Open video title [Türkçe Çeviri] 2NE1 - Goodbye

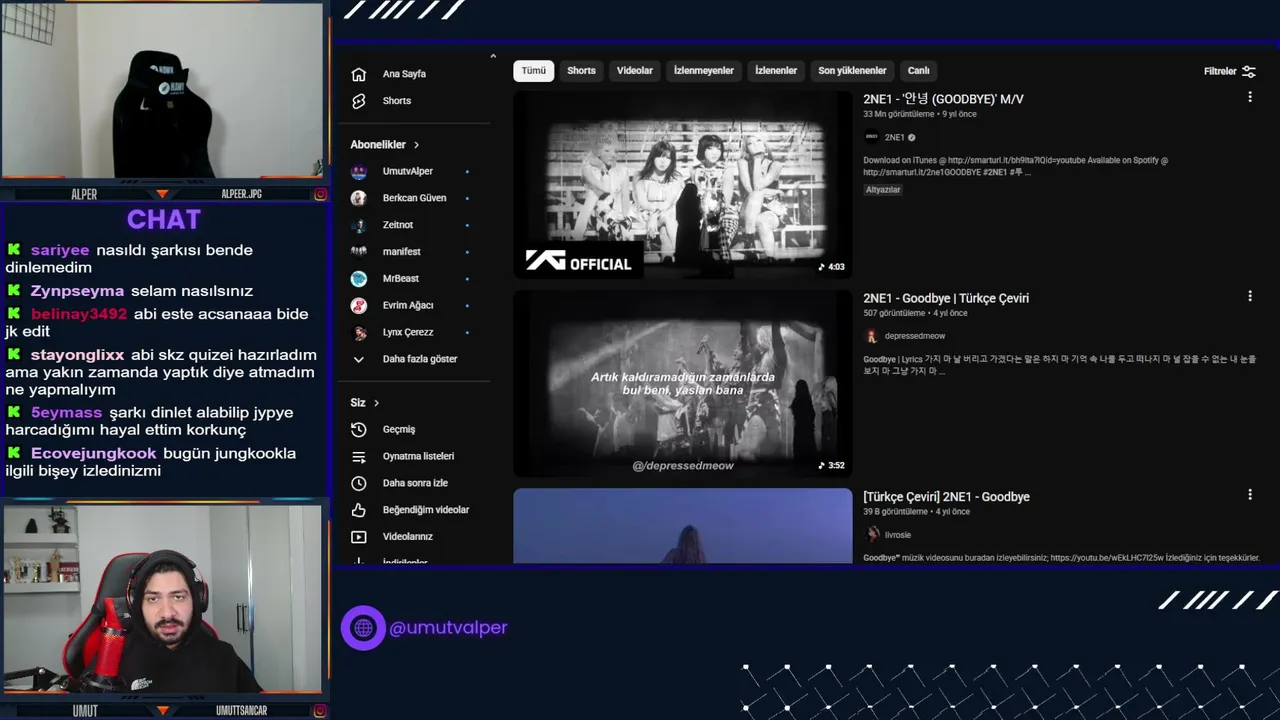click(946, 497)
